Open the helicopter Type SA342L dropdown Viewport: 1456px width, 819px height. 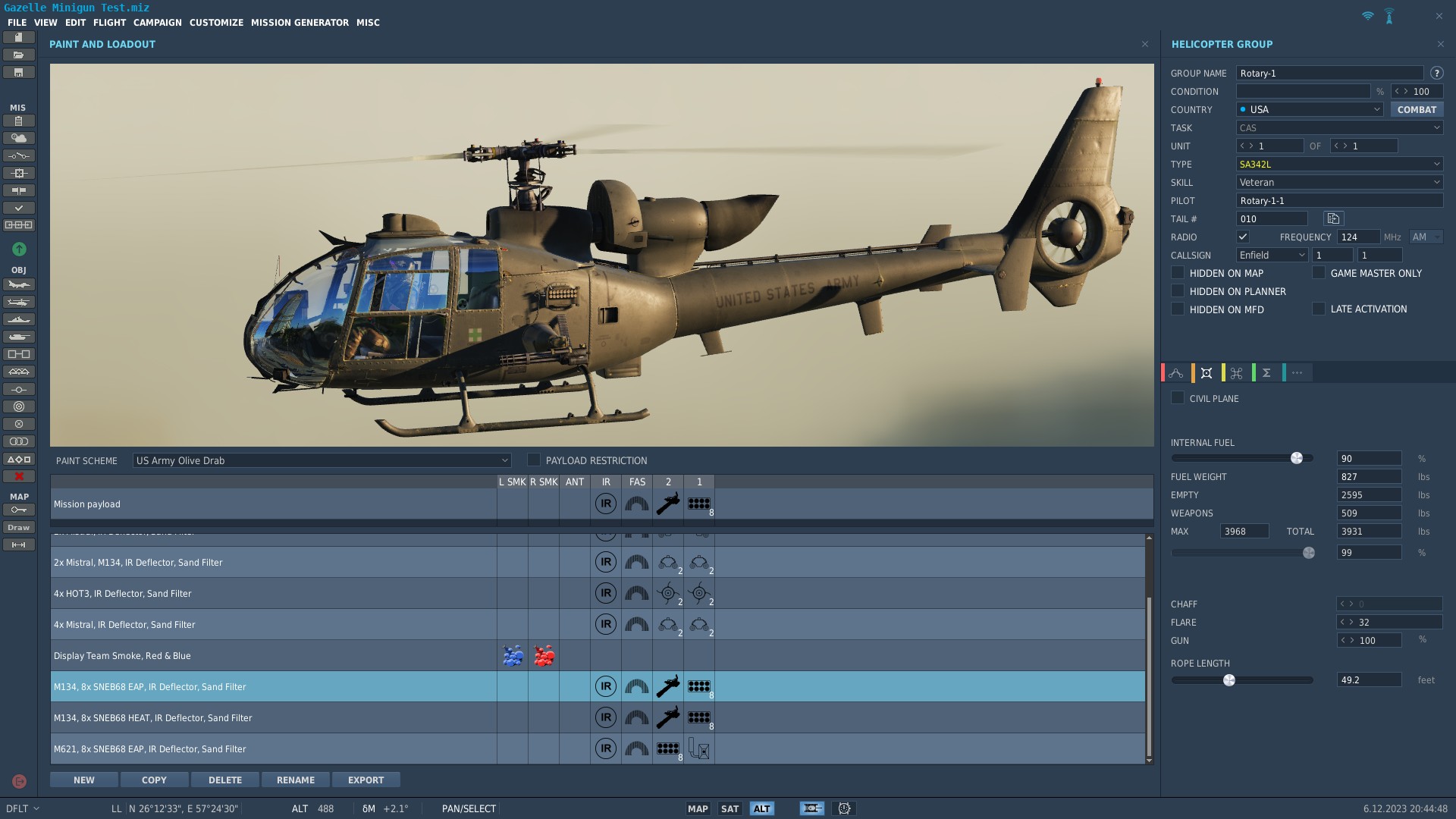pos(1339,164)
